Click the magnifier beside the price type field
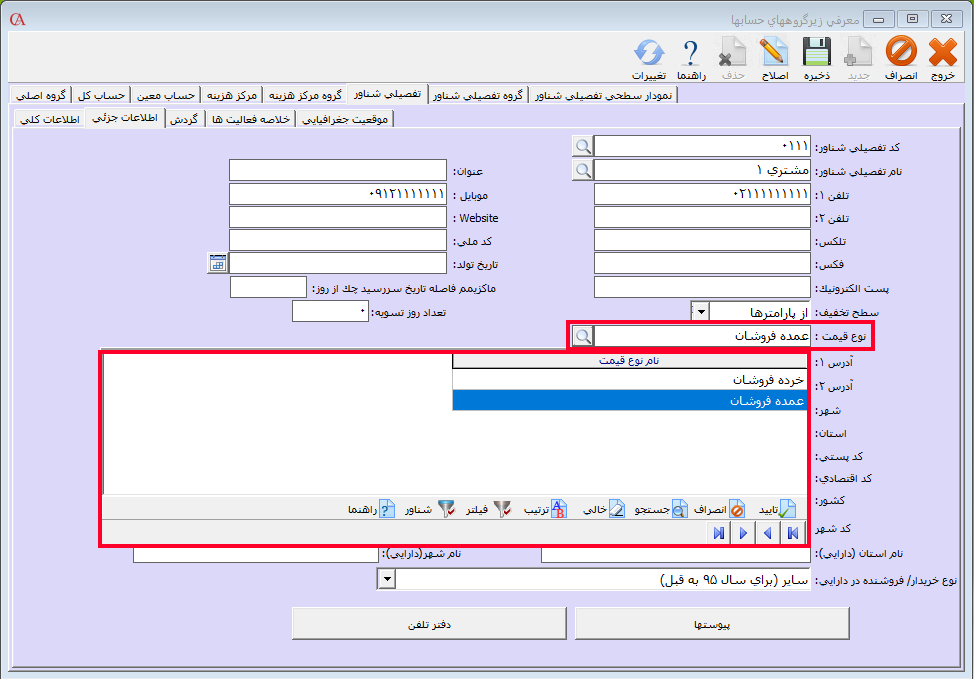Viewport: 974px width, 679px height. (x=582, y=337)
